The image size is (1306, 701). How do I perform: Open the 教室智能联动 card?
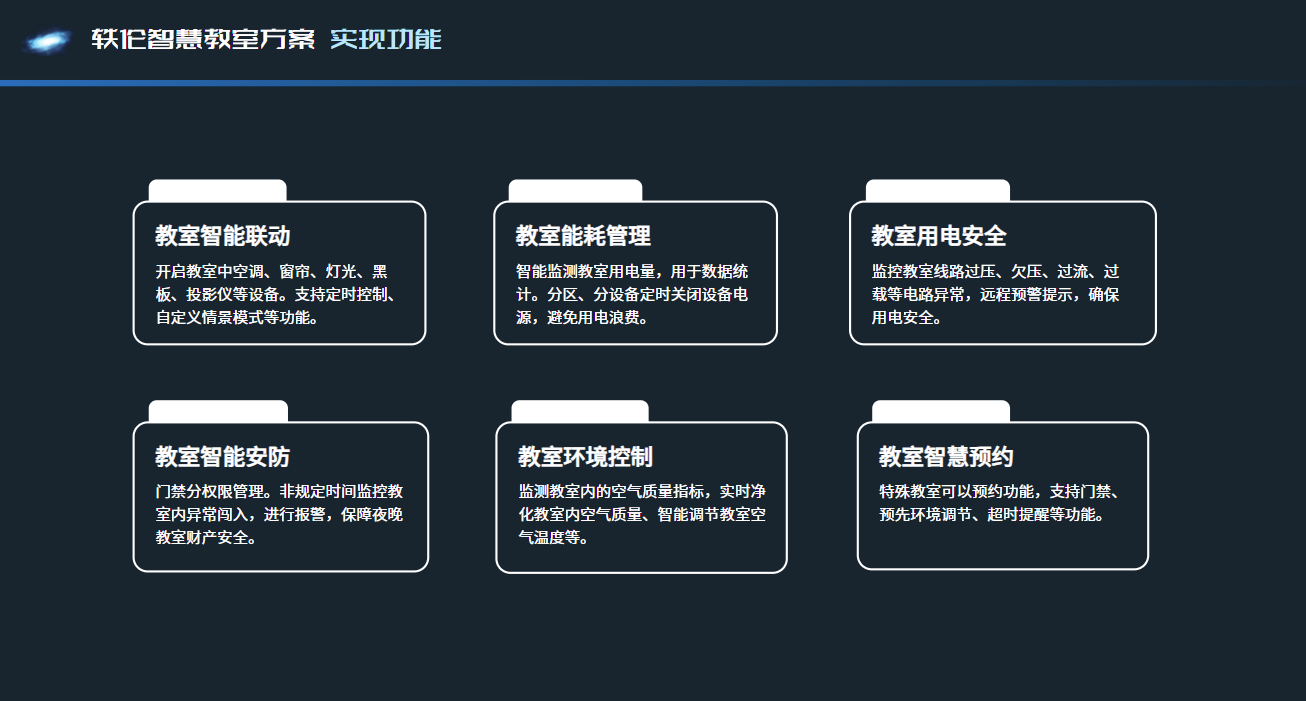280,272
